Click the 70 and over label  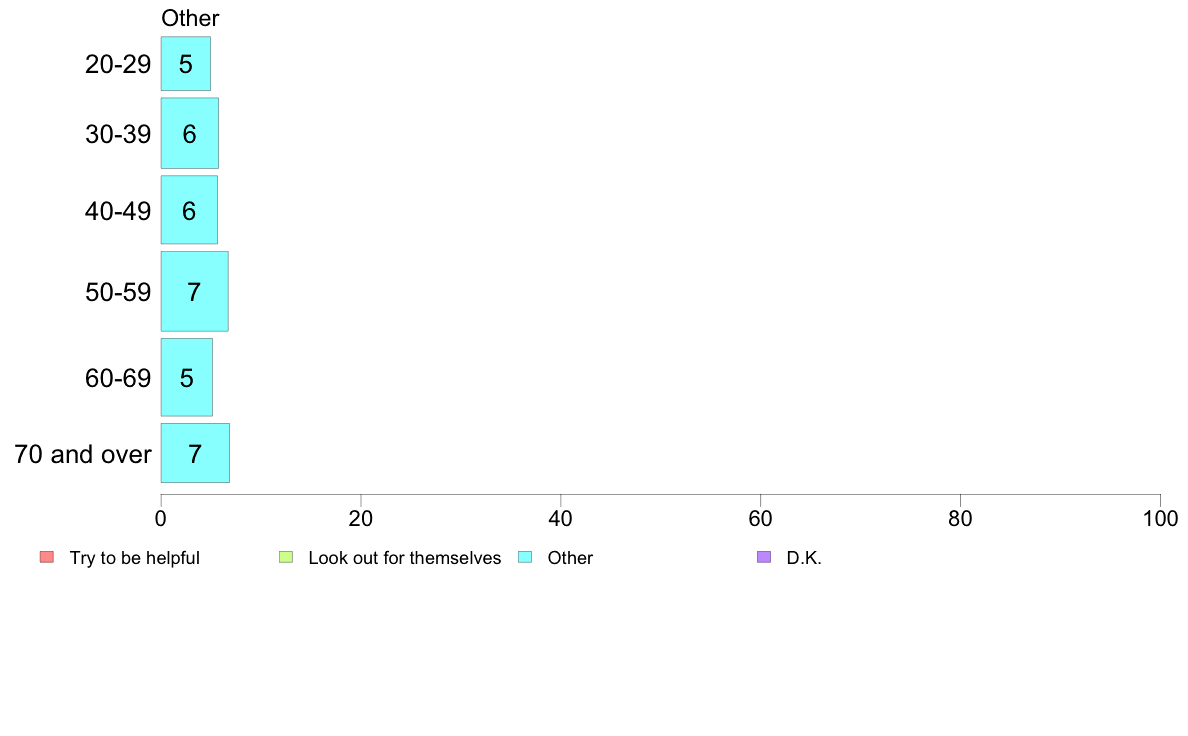[83, 454]
